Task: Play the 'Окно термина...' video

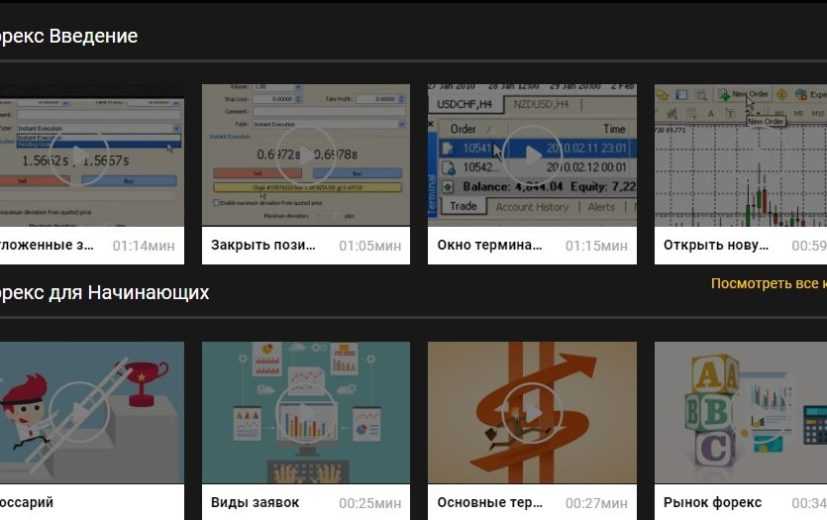Action: 532,155
